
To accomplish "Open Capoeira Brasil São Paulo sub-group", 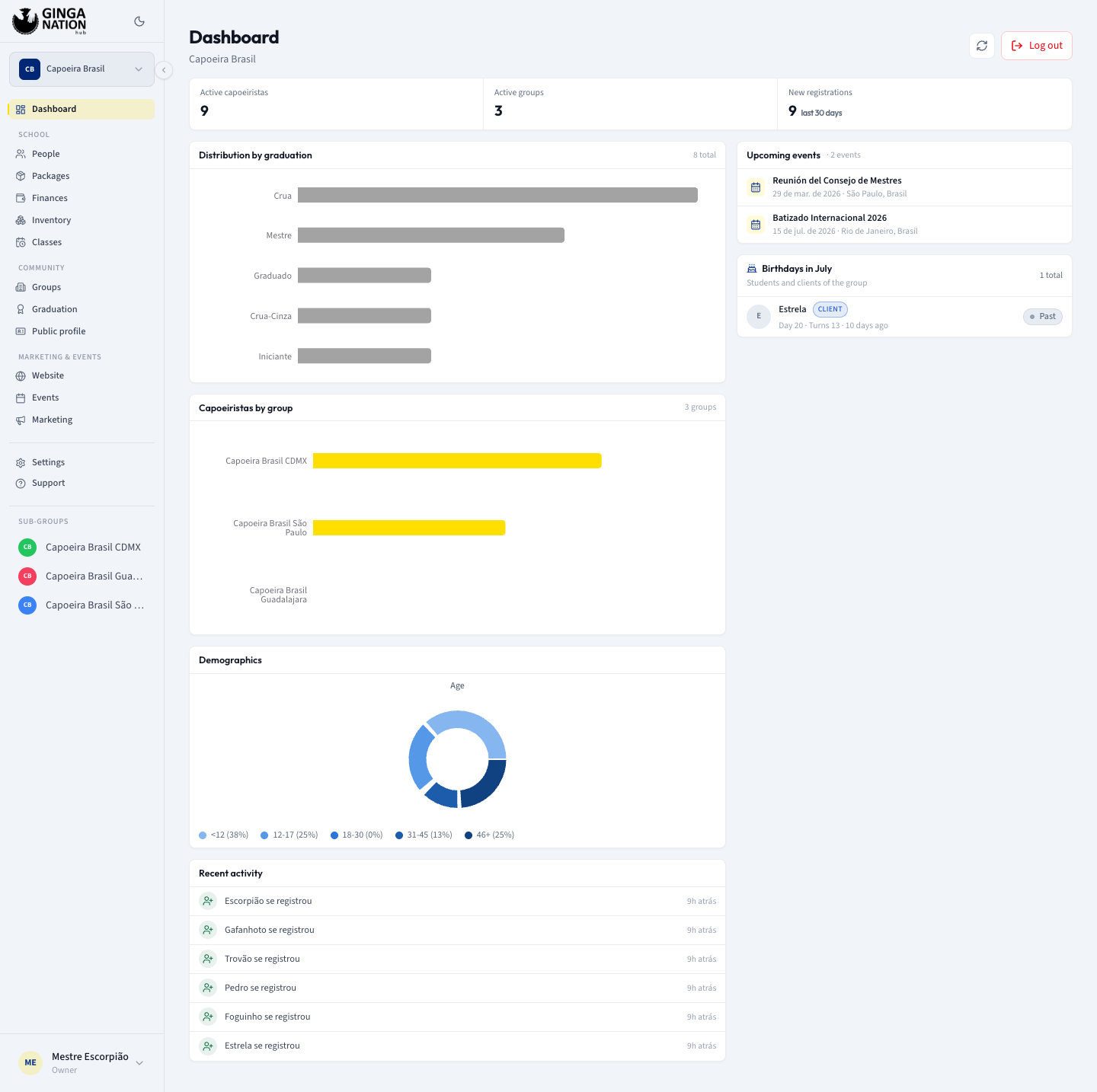I will pos(82,605).
